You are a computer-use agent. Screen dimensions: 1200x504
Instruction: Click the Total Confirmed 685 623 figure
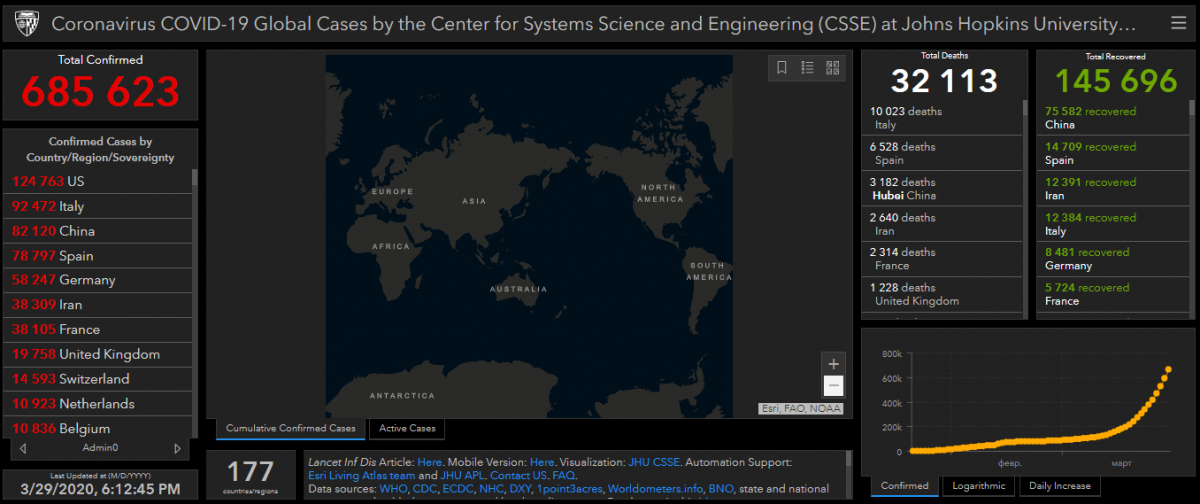point(100,92)
